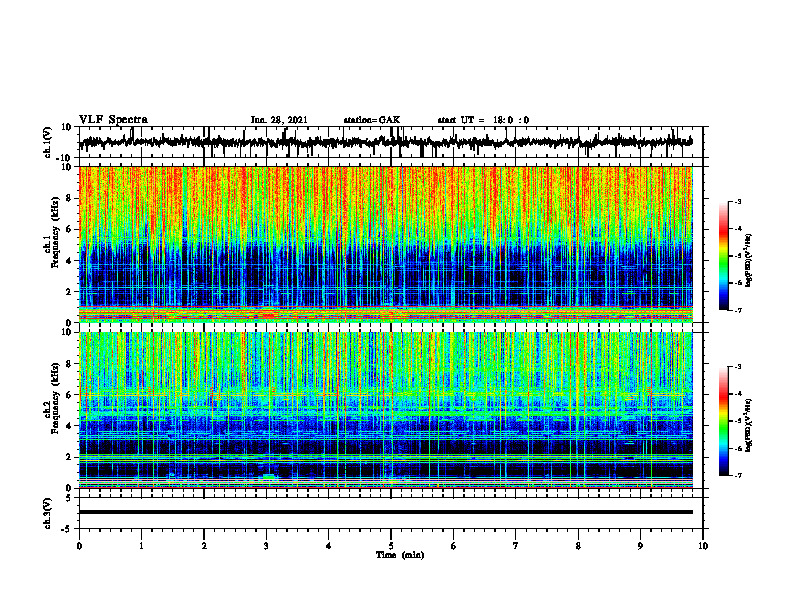Select the "start UT = 18:0 :0" text
This screenshot has width=792, height=612.
pos(483,120)
